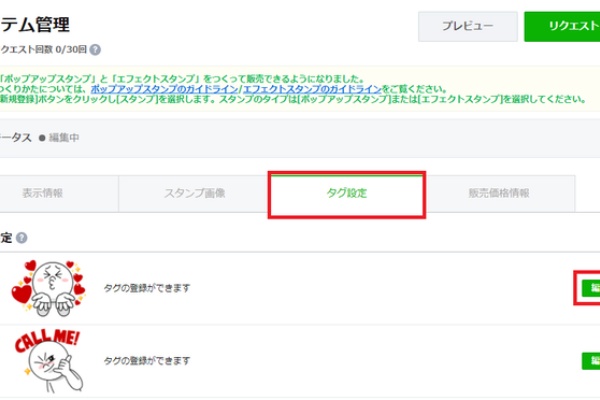Click the 編集中 status text
600x400 pixels.
pyautogui.click(x=64, y=138)
